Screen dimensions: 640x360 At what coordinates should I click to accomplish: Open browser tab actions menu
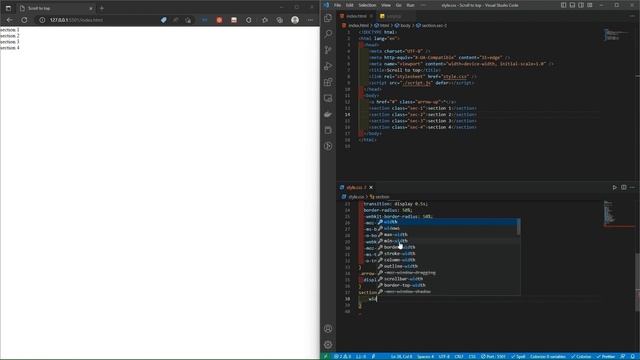[8, 8]
